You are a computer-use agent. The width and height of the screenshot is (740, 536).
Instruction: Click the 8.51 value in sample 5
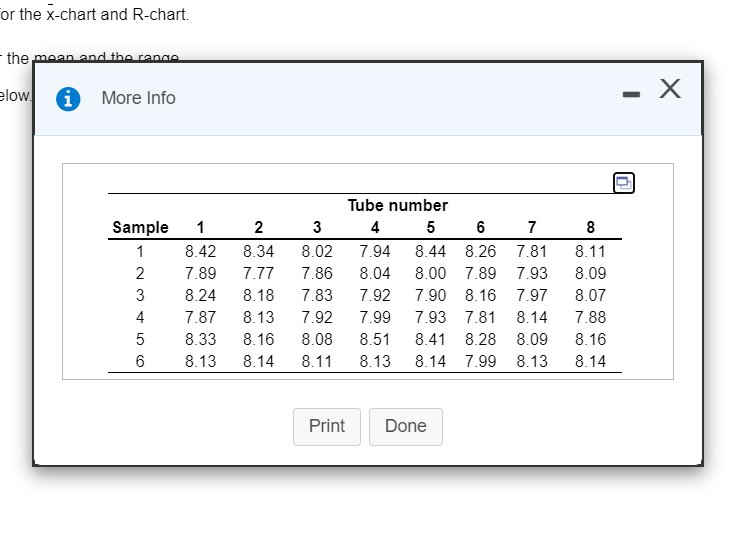pos(375,339)
